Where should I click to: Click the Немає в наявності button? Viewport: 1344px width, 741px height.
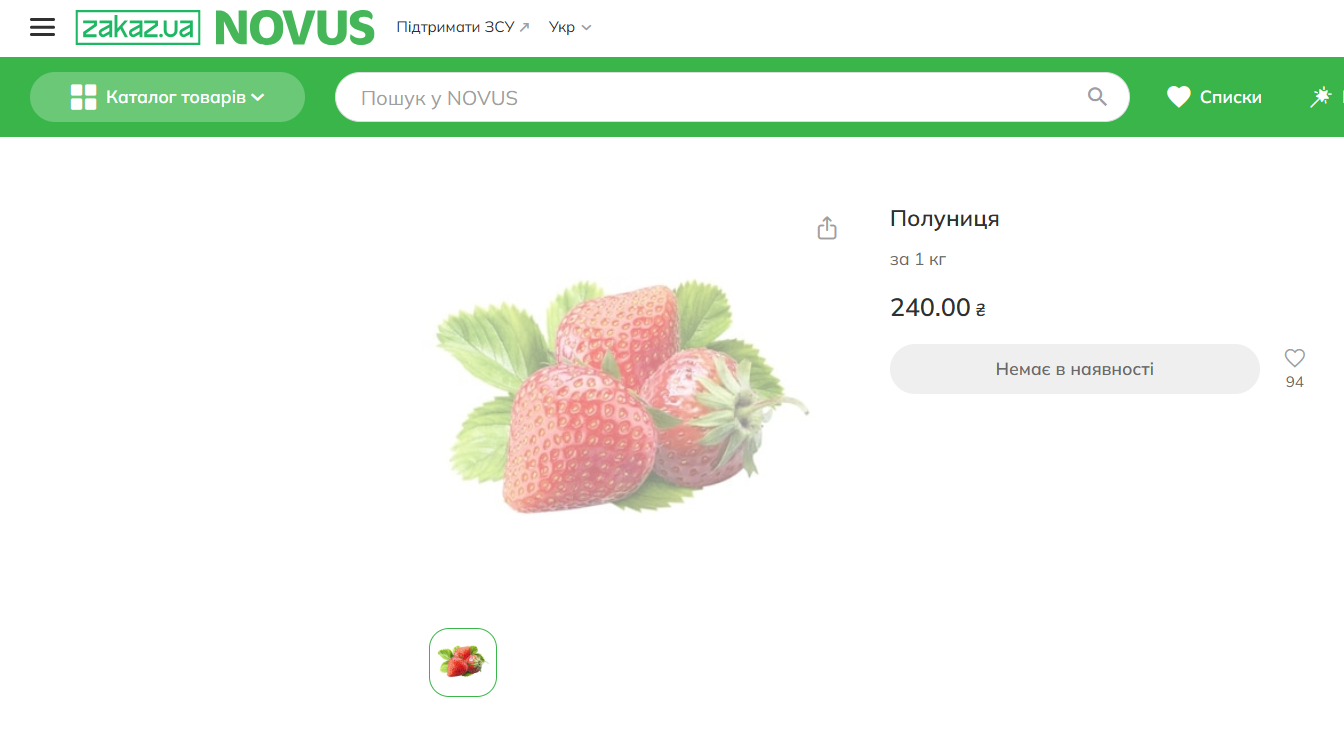tap(1075, 369)
